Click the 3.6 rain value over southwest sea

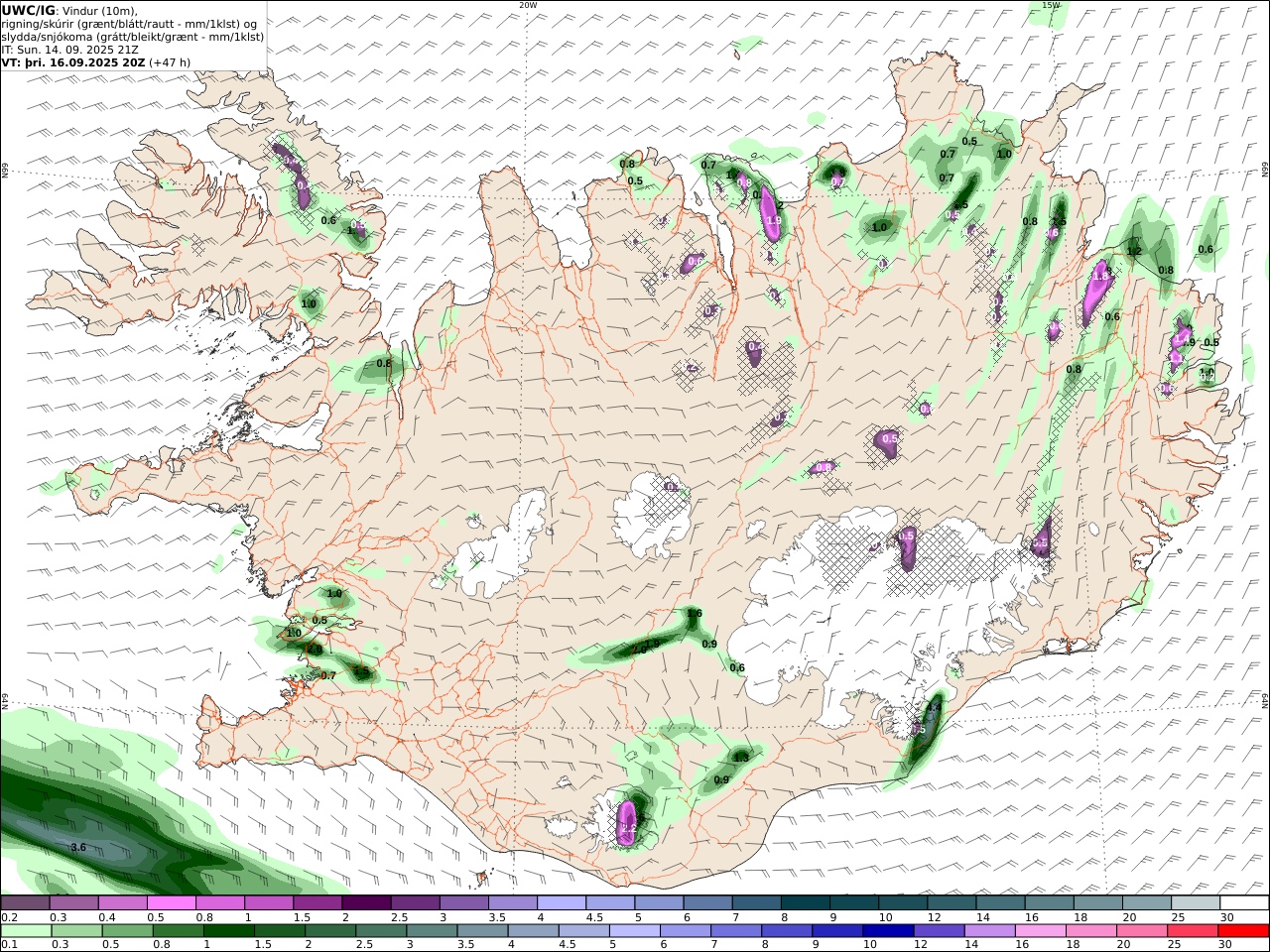pos(79,848)
